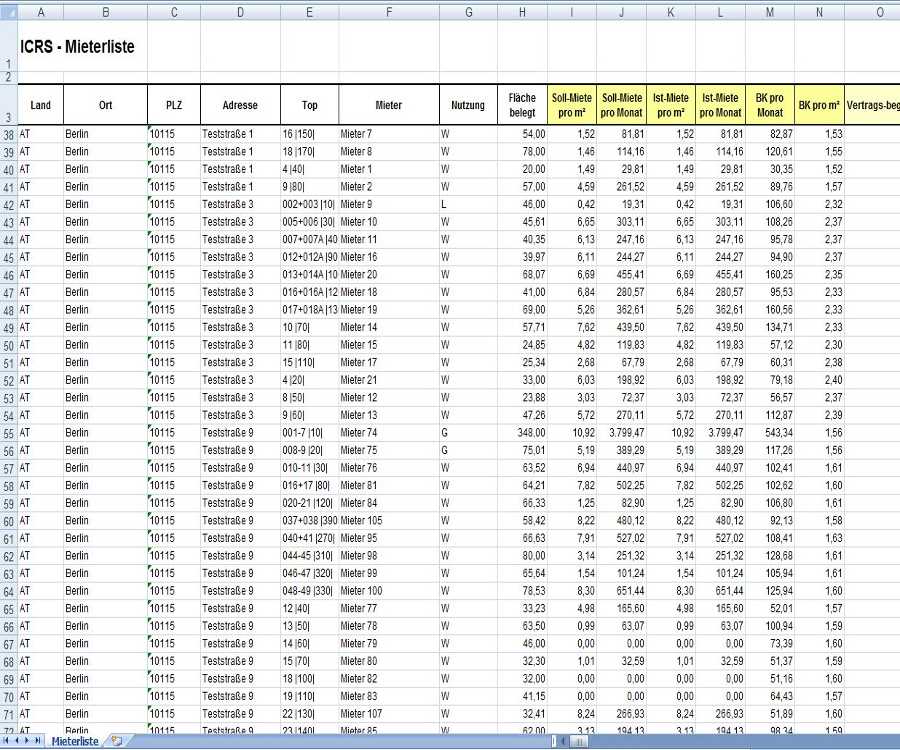This screenshot has width=900, height=750.
Task: Click Ist-Miete pro Monat value 651,44
Action: click(x=720, y=591)
